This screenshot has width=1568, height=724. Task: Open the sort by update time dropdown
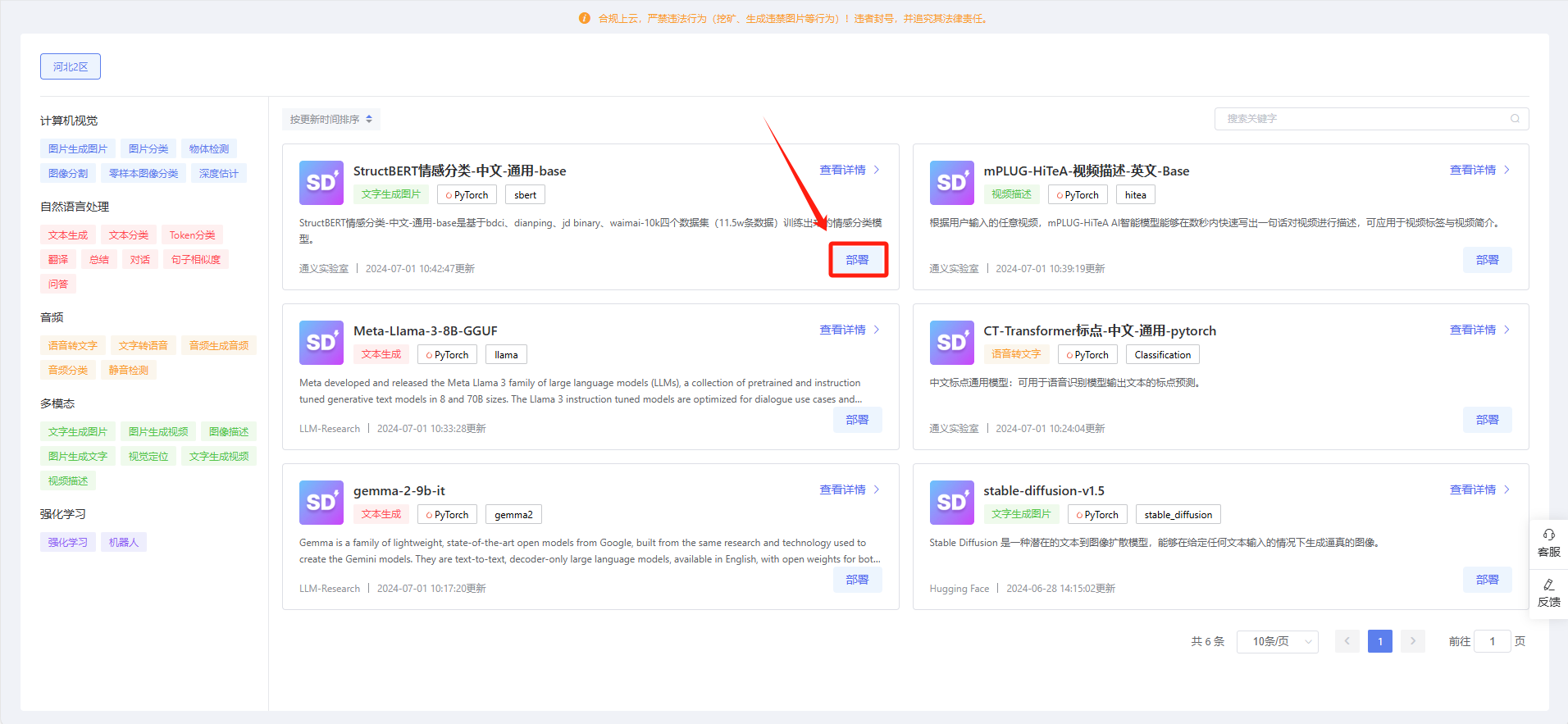coord(330,120)
